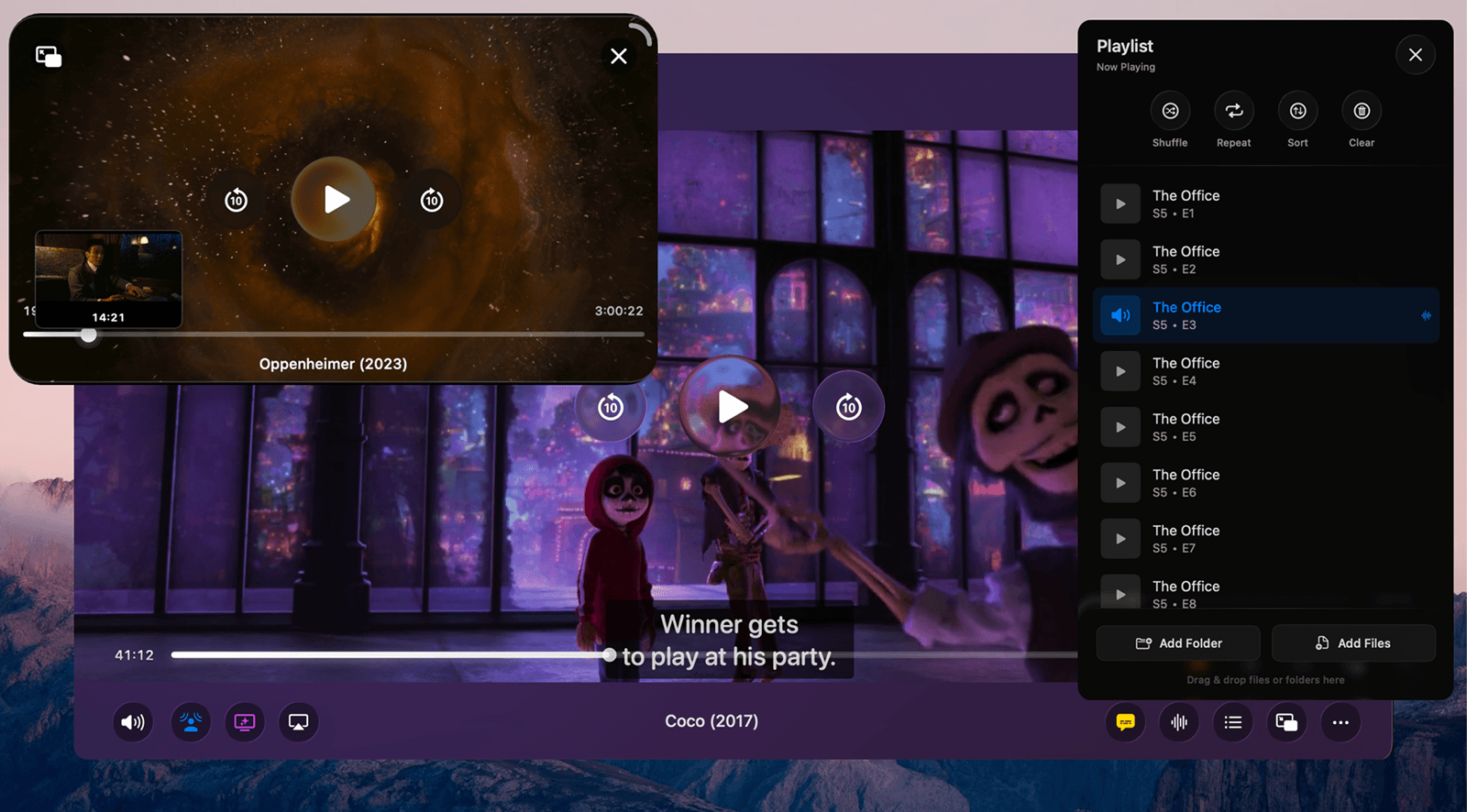This screenshot has height=812, width=1467.
Task: Toggle the playlist list icon
Action: 1233,722
